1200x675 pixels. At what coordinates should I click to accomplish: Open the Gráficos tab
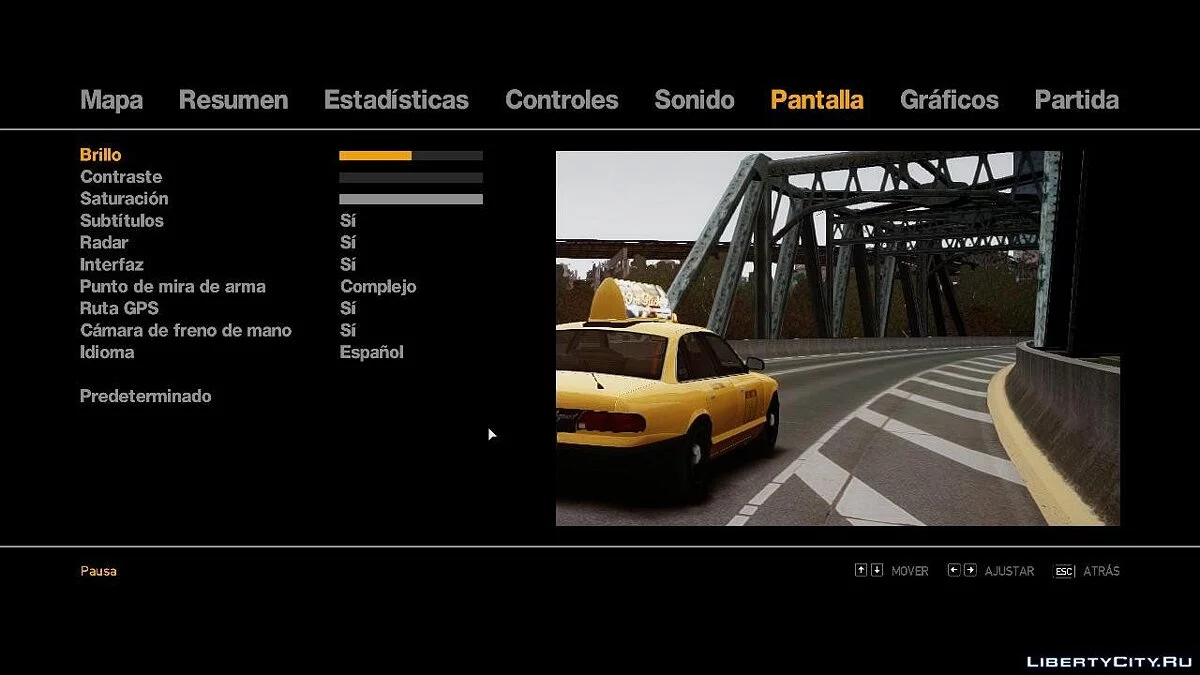click(x=949, y=100)
